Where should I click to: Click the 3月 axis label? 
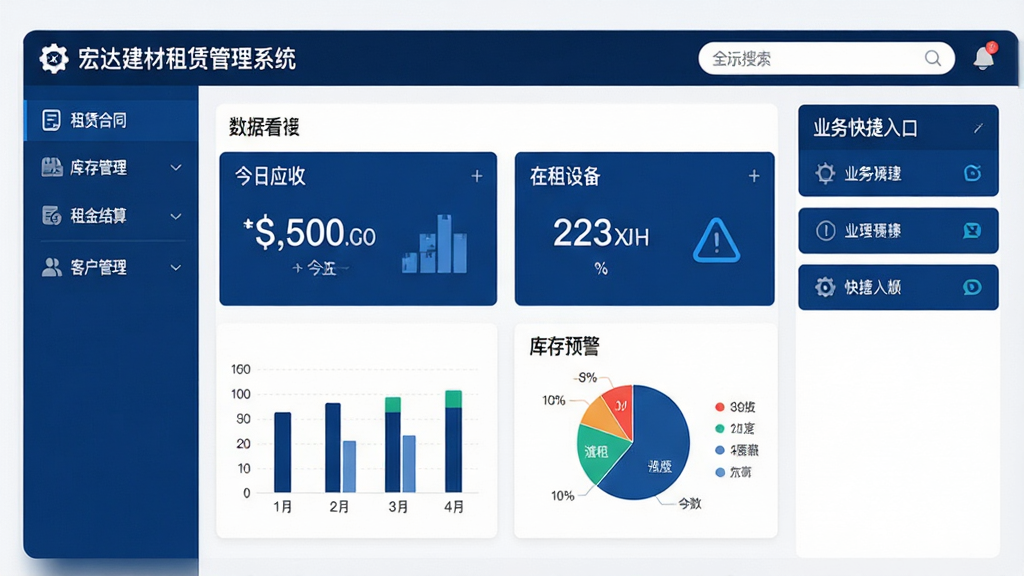click(398, 507)
